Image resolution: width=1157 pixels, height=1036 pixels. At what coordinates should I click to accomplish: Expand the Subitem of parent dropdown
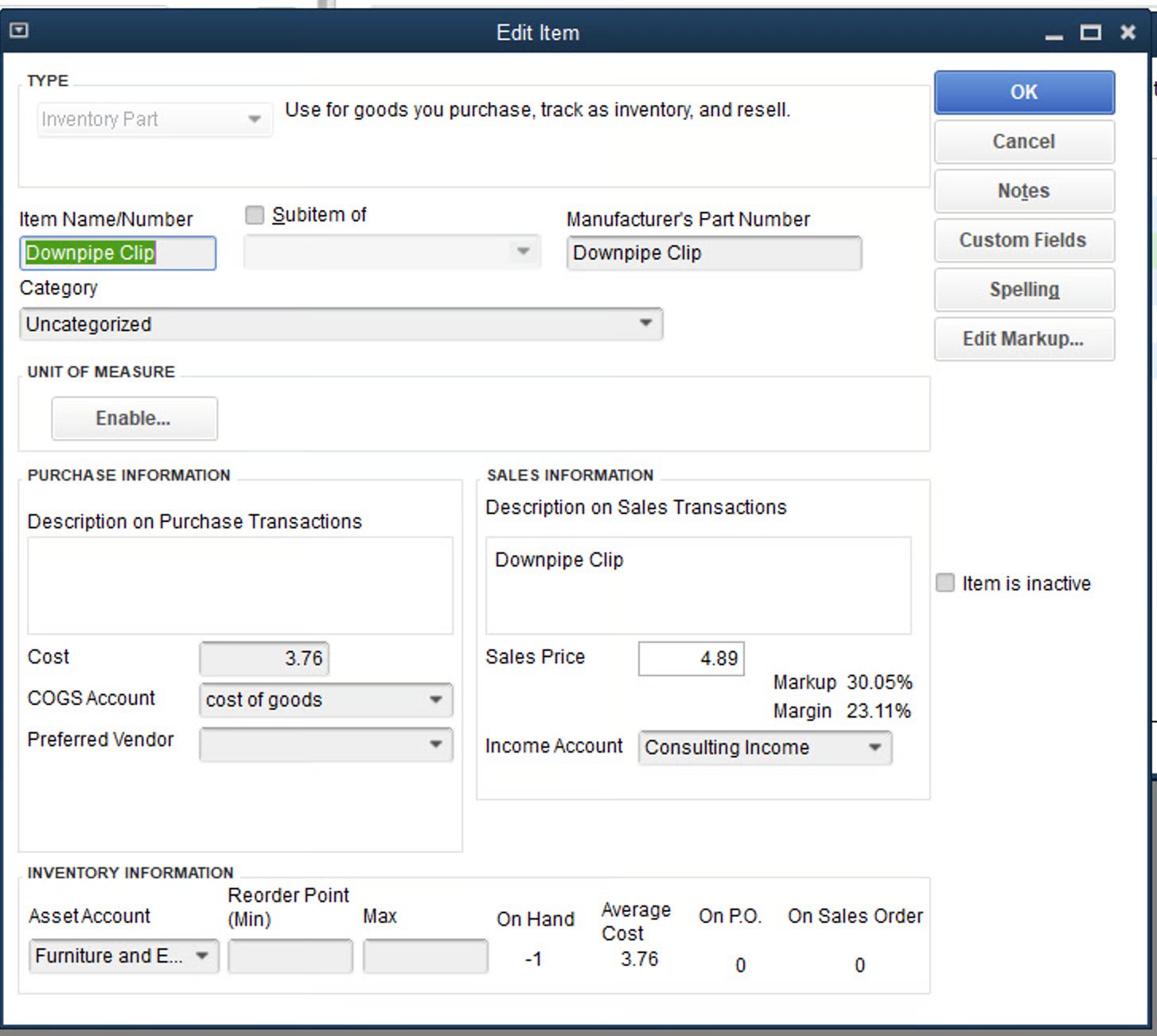(x=392, y=251)
